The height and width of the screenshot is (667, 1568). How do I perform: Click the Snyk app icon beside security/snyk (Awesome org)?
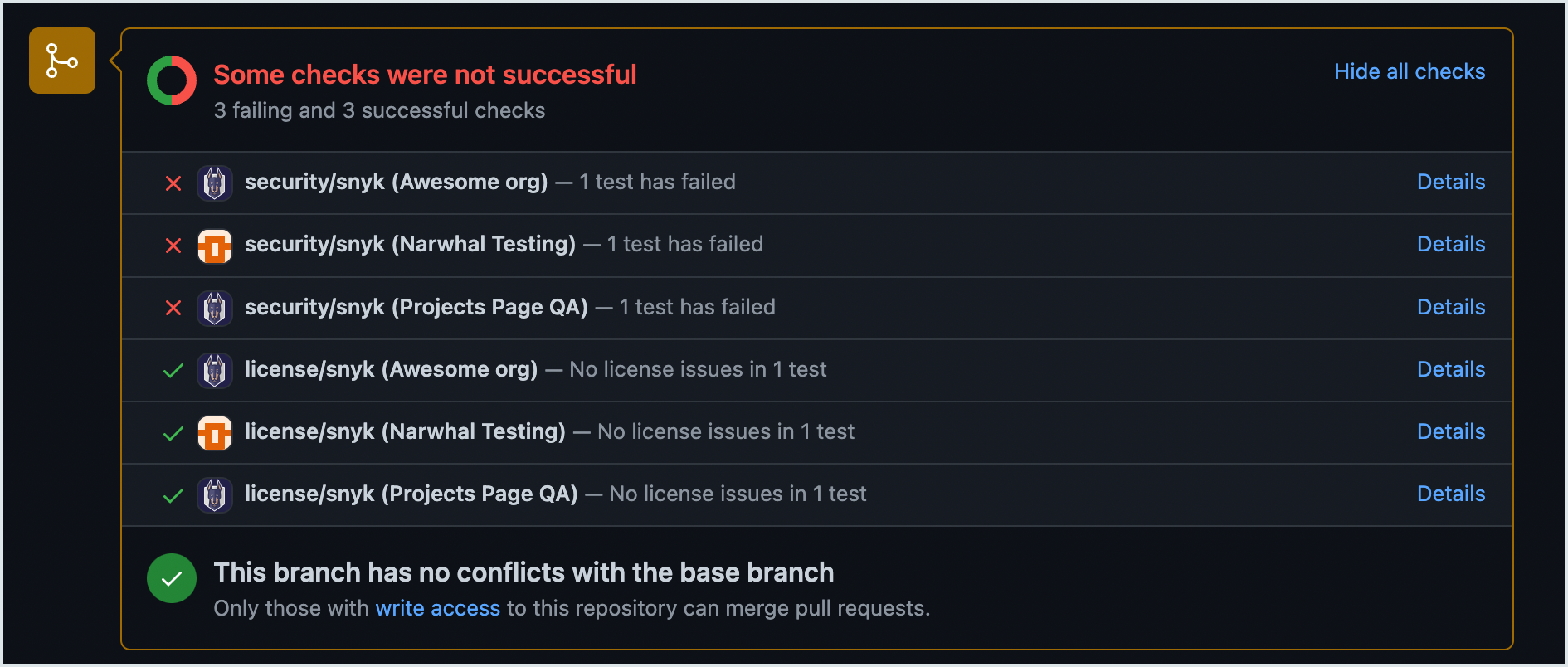214,183
